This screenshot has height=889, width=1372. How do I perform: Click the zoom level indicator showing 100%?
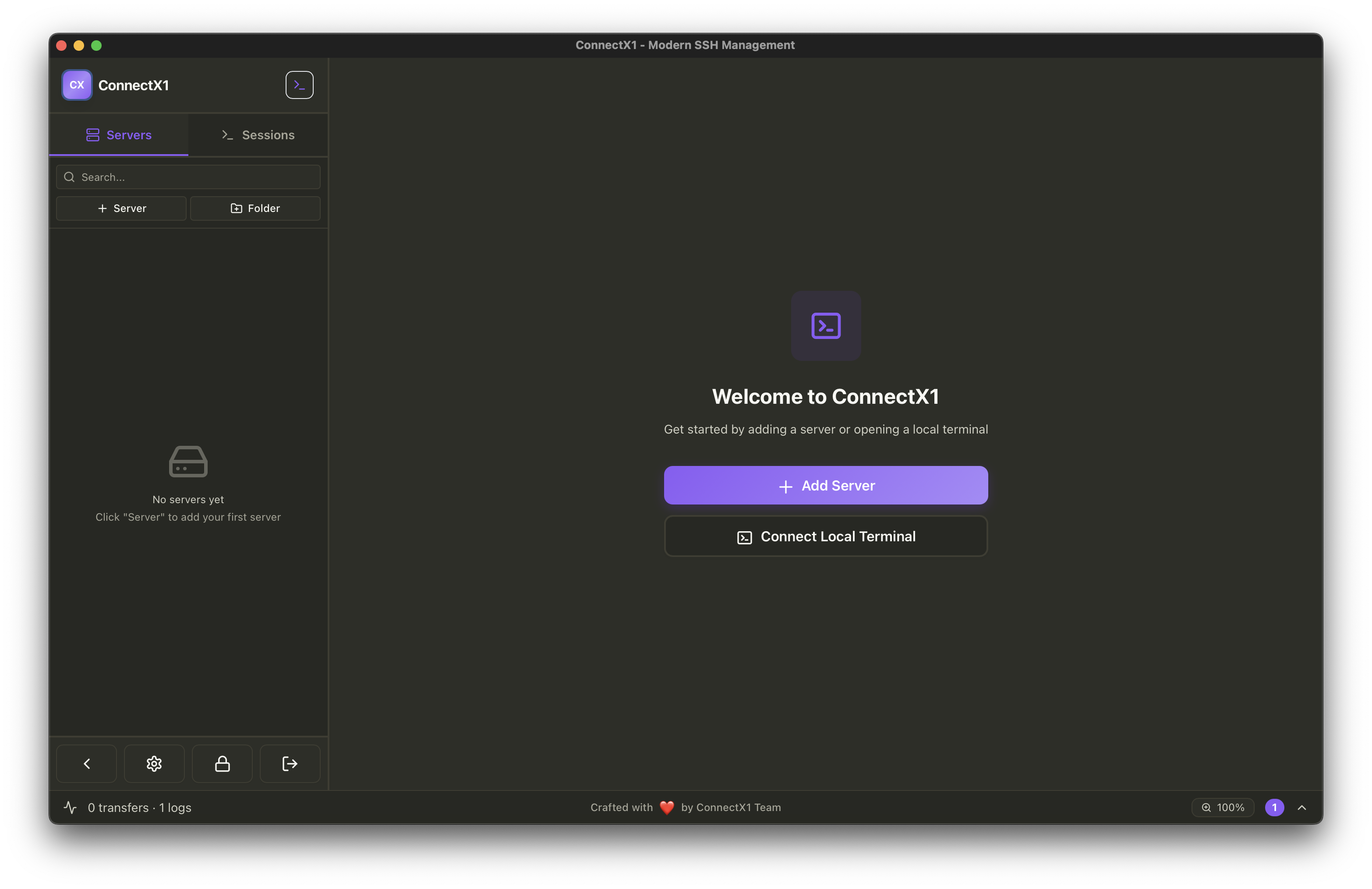tap(1223, 807)
